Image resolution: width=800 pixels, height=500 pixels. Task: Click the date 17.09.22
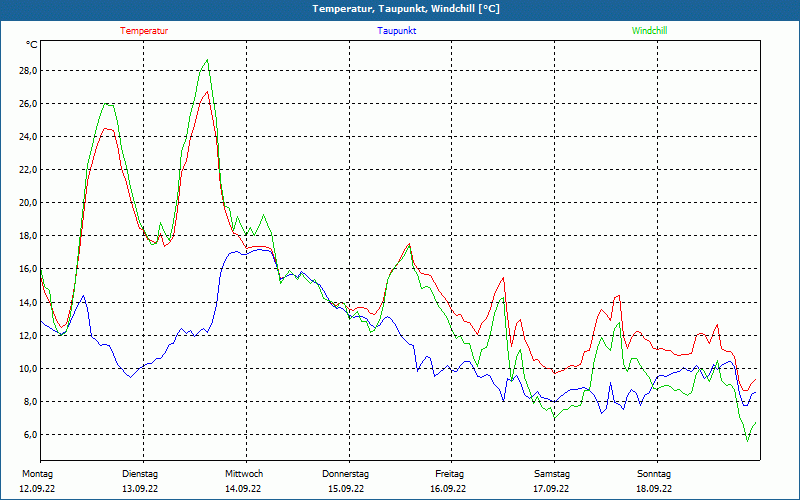[x=551, y=489]
